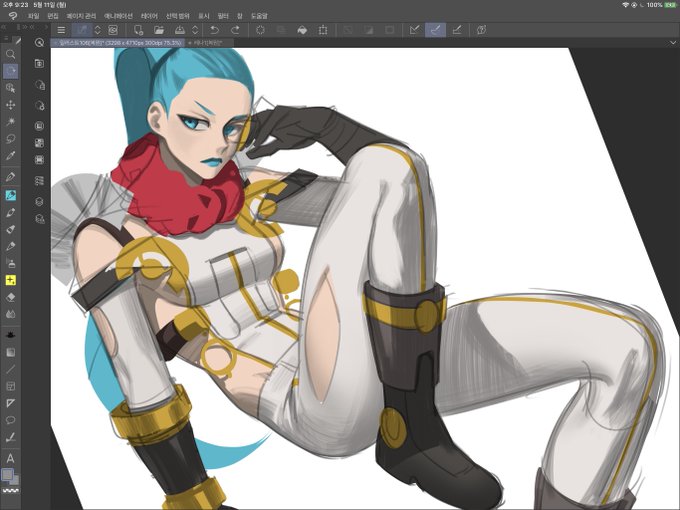Open CLIP STUDIO swirl icon in command bar
This screenshot has width=680, height=510.
113,30
